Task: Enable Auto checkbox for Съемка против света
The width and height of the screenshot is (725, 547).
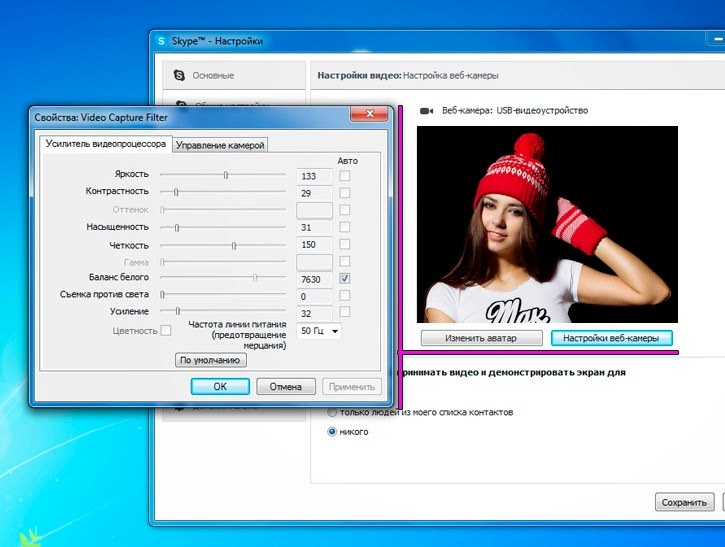Action: pyautogui.click(x=344, y=295)
